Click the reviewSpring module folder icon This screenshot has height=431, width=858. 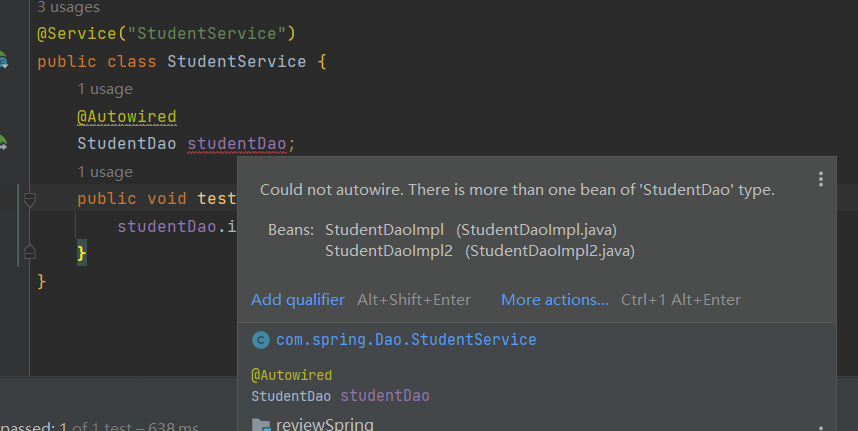pos(262,425)
